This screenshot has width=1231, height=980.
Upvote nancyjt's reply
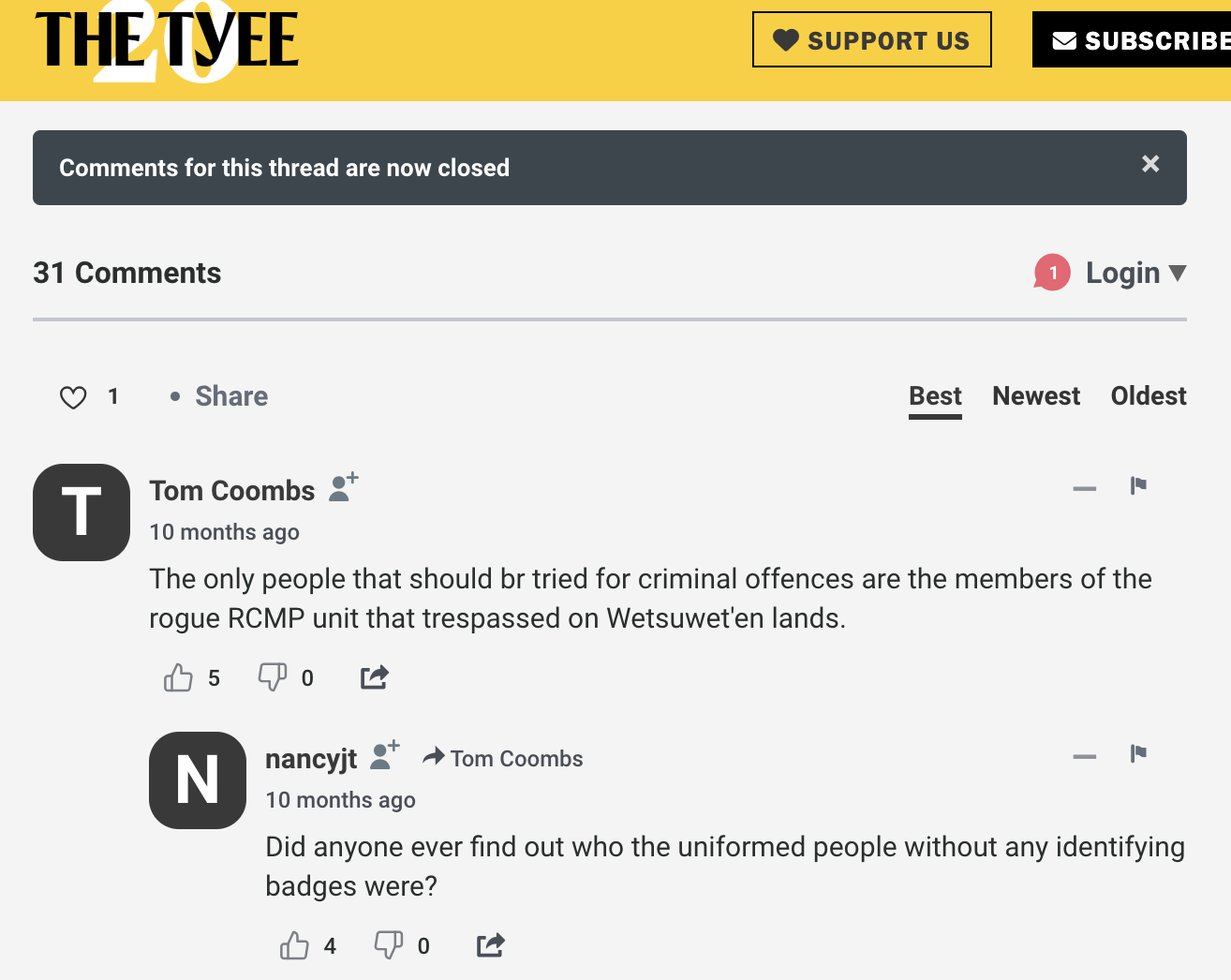pos(294,945)
